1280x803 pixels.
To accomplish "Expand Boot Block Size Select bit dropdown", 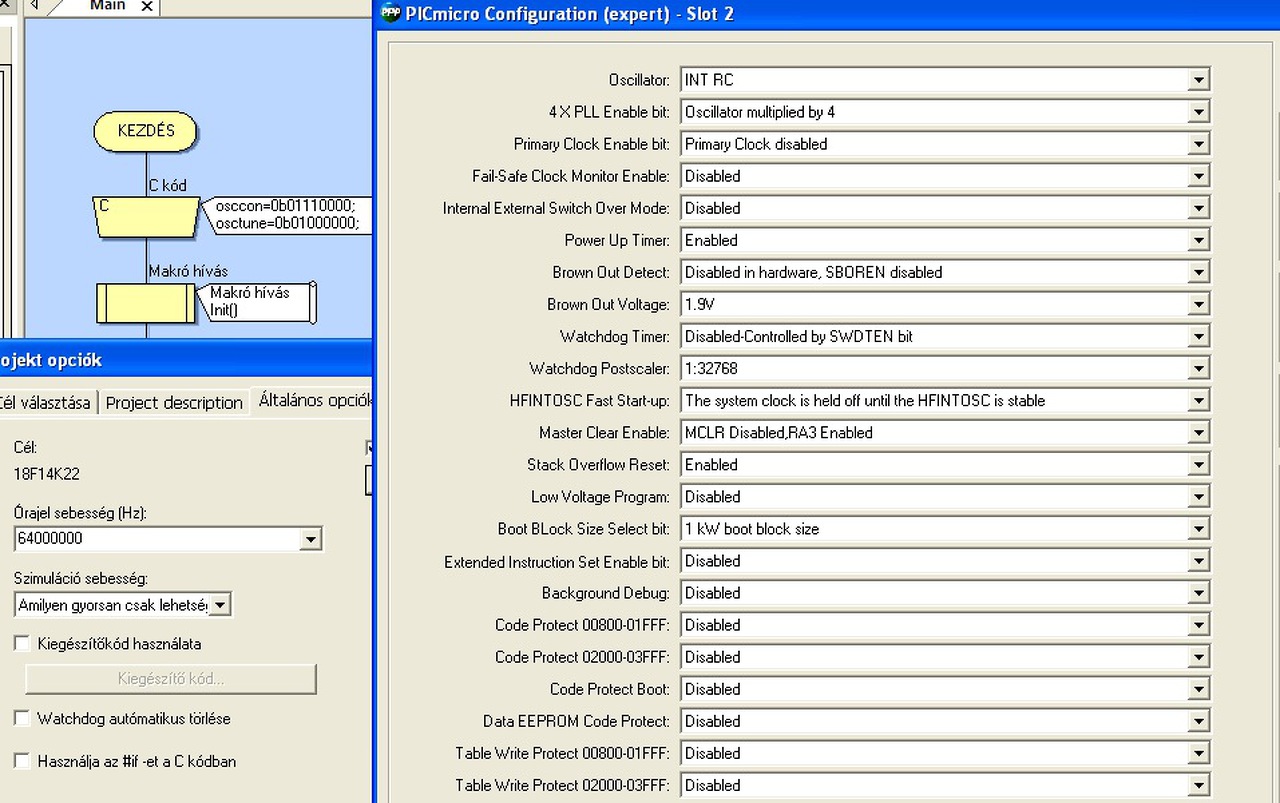I will click(1199, 528).
